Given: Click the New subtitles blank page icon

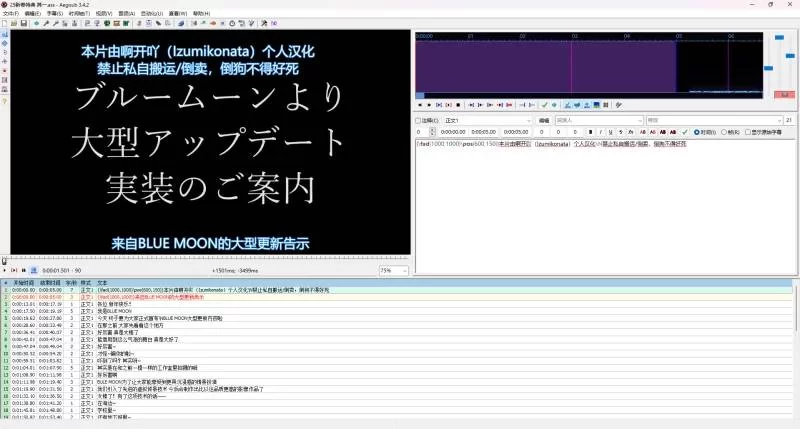Looking at the screenshot, I should [5, 23].
